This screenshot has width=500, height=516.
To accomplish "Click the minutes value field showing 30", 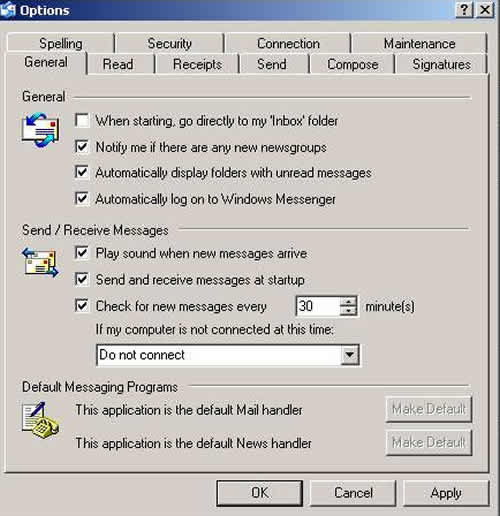I will (x=318, y=306).
